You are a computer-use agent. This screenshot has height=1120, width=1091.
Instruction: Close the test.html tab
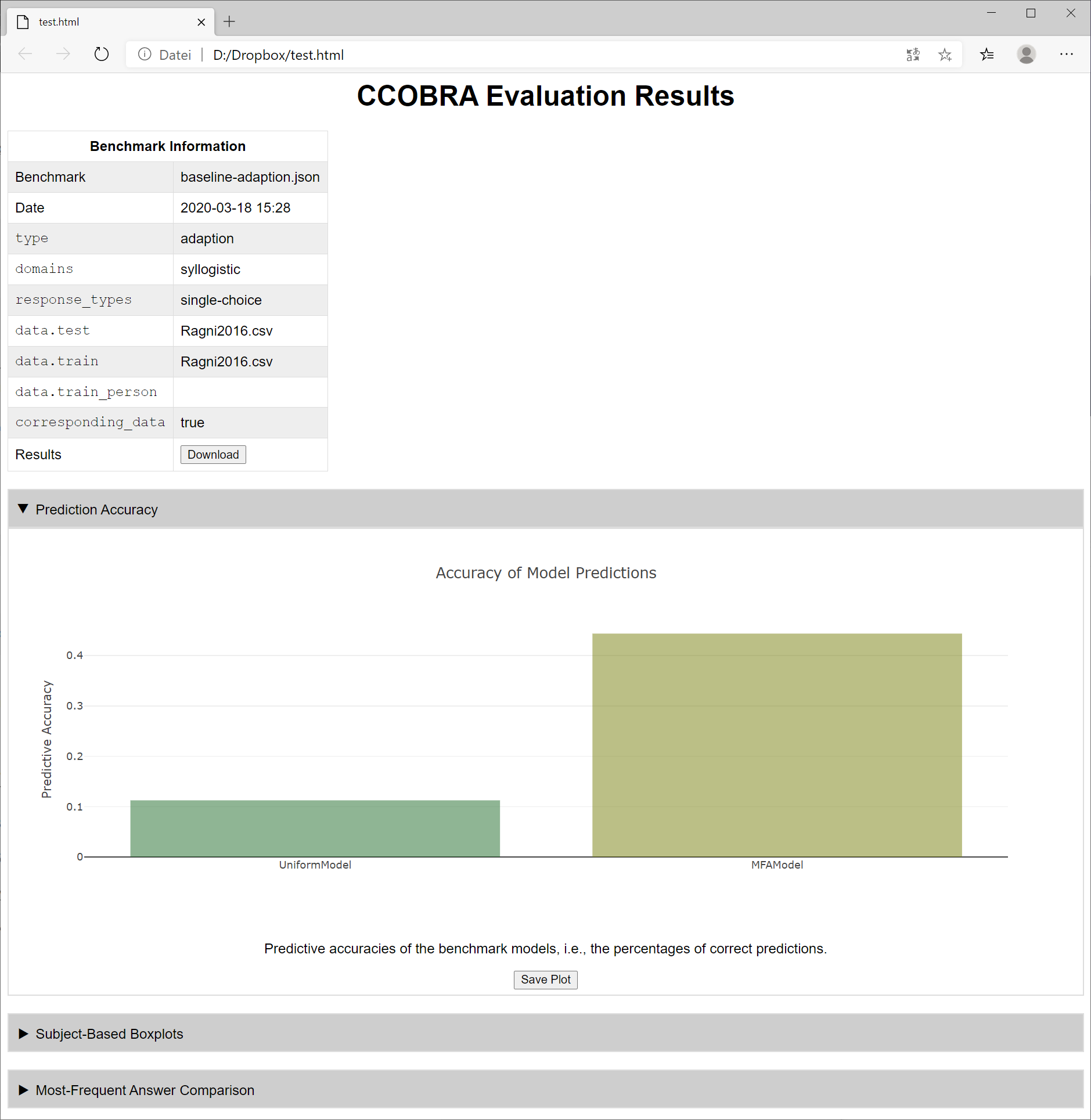201,22
